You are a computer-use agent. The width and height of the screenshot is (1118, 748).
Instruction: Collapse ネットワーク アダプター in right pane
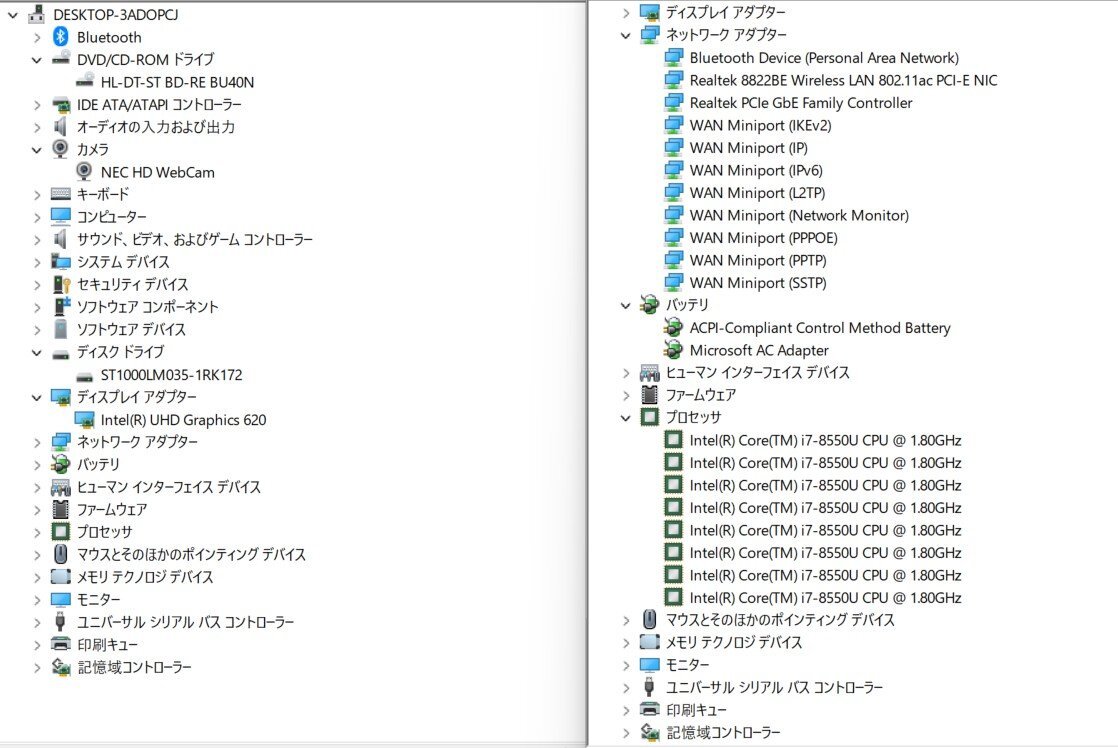625,35
